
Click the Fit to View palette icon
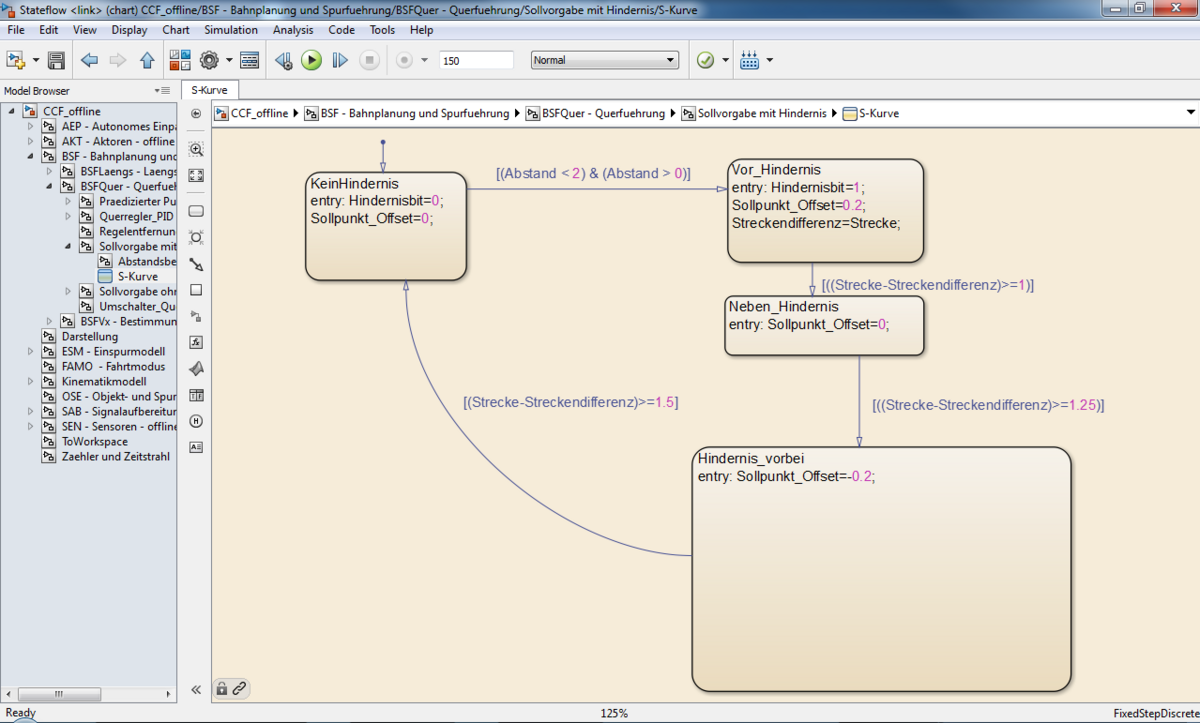point(196,175)
